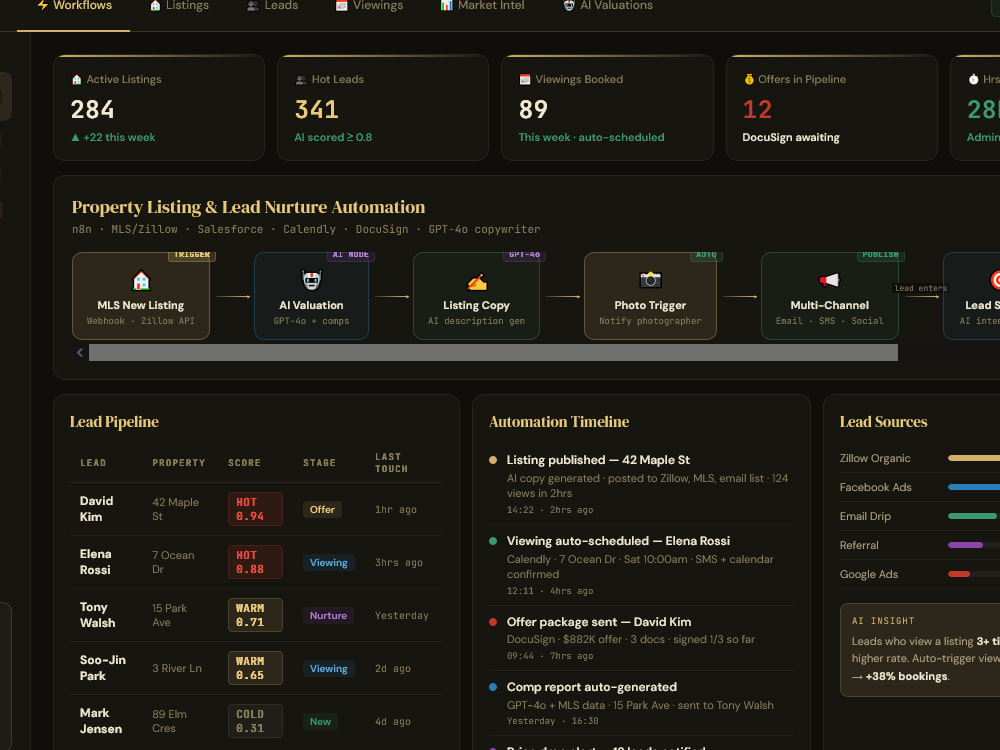The width and height of the screenshot is (1000, 750).
Task: Click the money bag icon on Offers in Pipeline
Action: pos(749,79)
